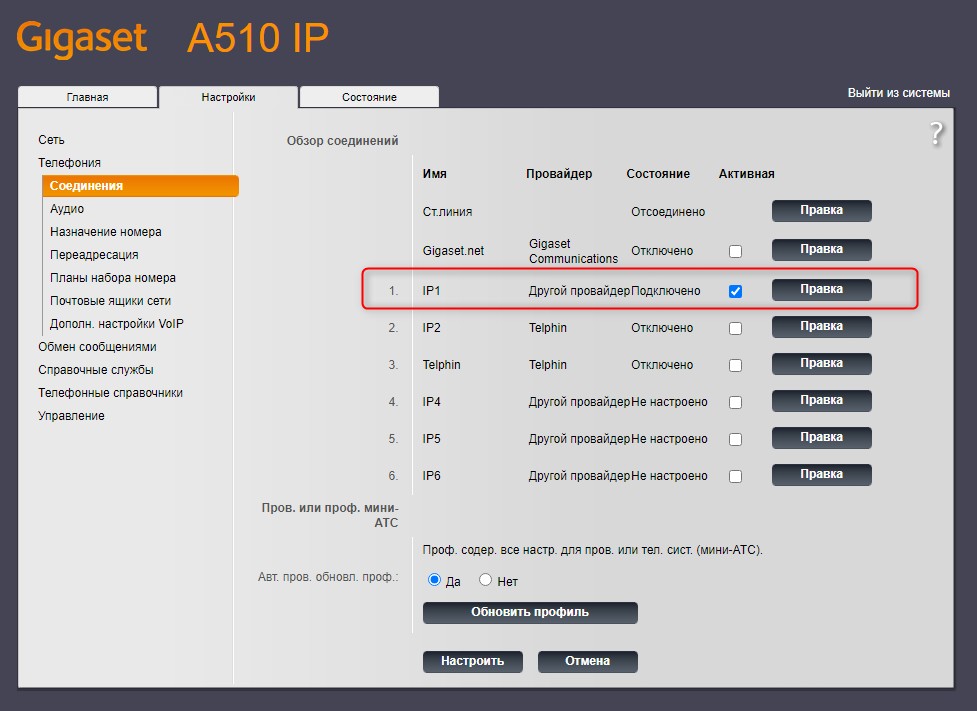
Task: Open the Телефония sidebar section
Action: pos(69,163)
